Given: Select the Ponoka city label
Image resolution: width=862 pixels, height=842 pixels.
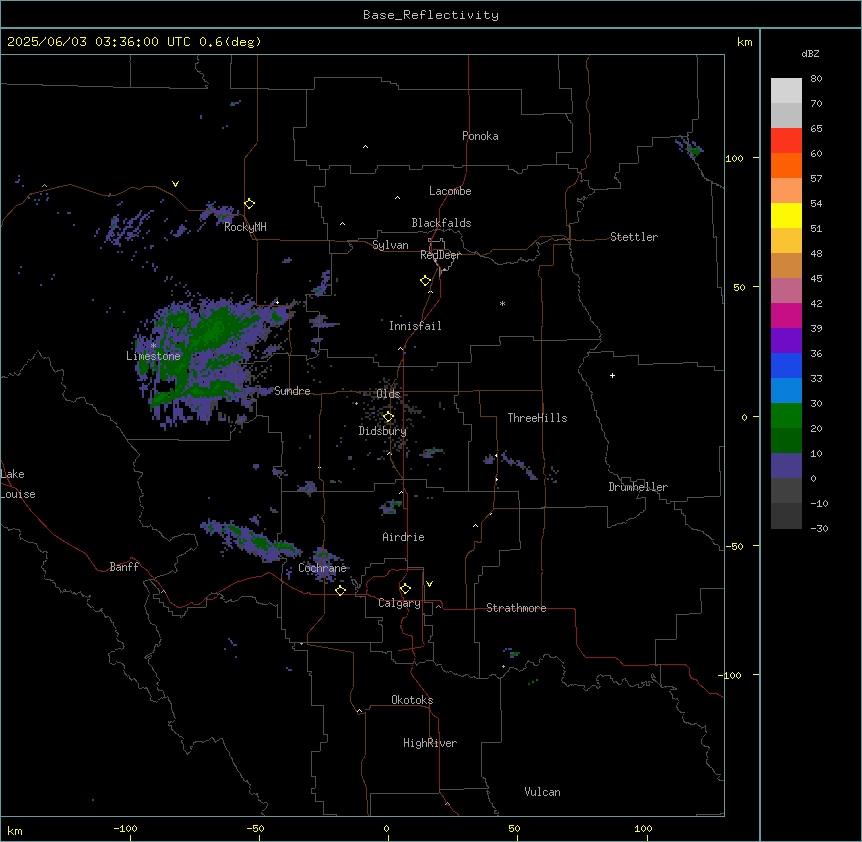Looking at the screenshot, I should pos(480,136).
